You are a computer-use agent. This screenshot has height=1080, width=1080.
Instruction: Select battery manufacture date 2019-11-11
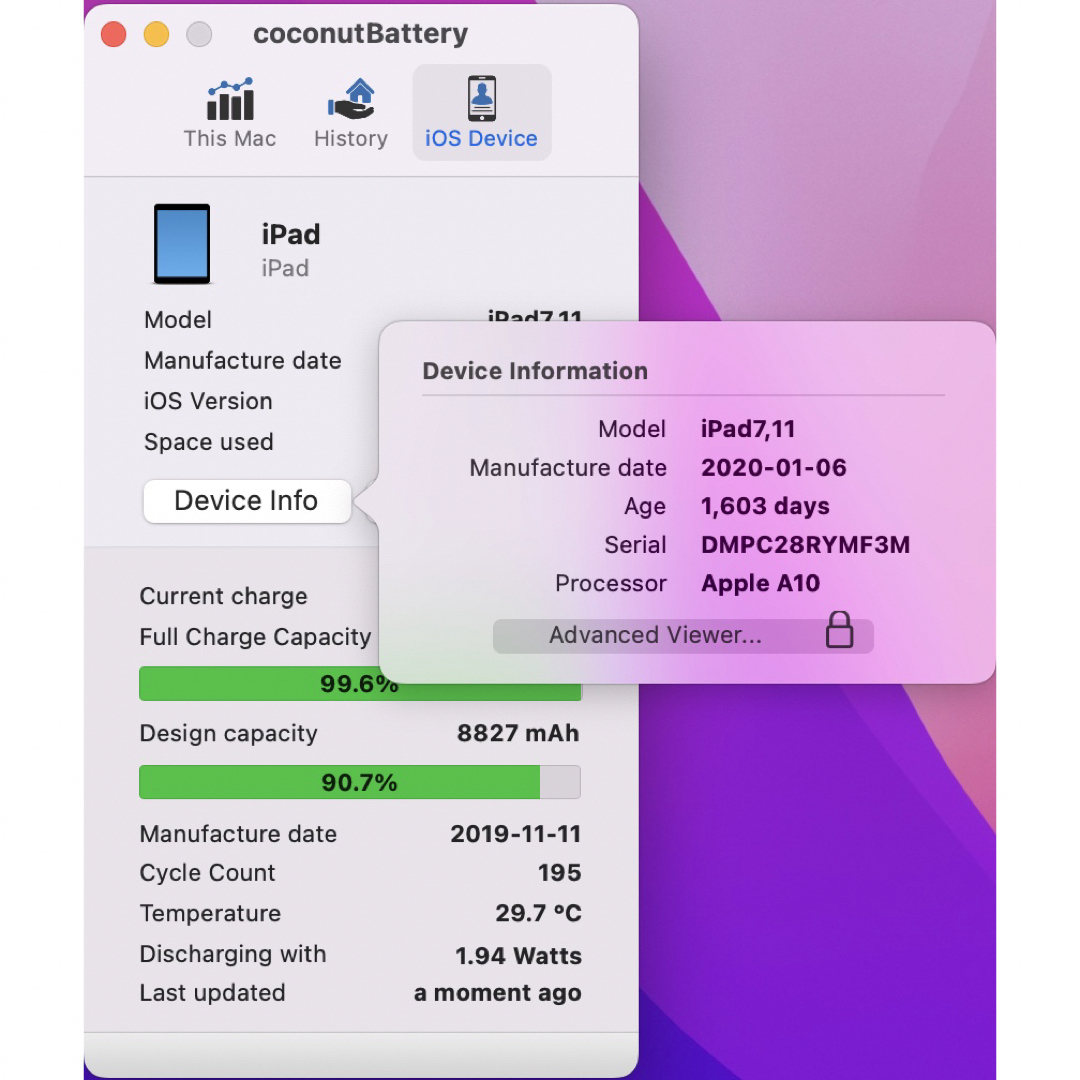click(x=516, y=834)
